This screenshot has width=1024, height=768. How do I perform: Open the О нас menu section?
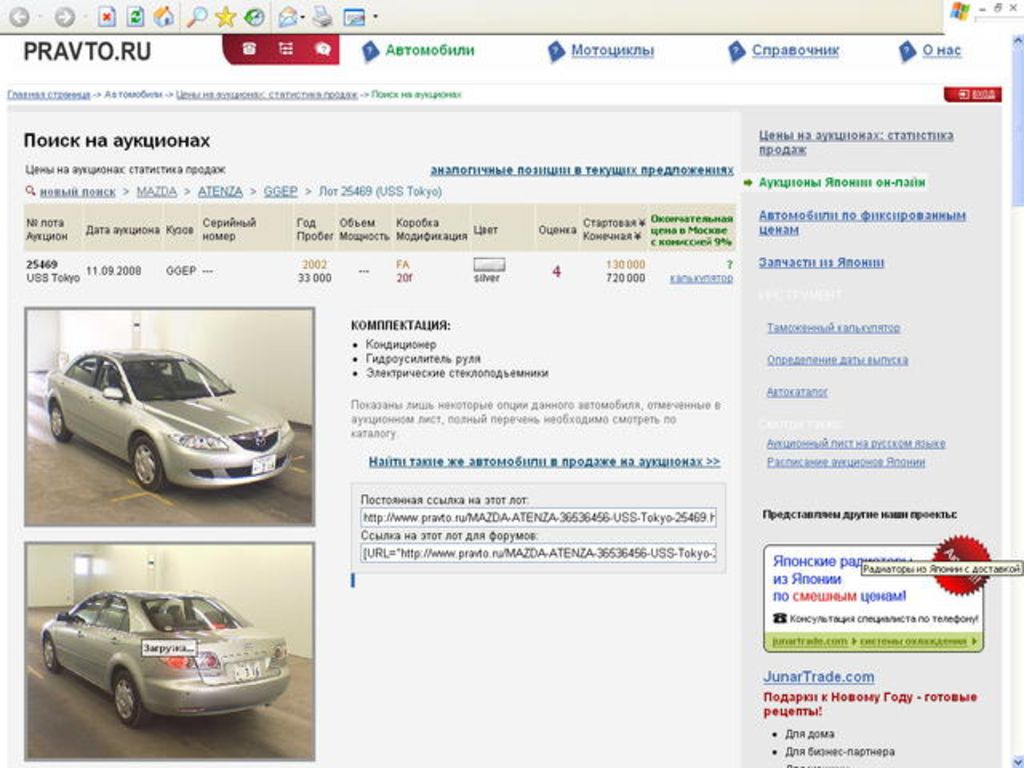(941, 50)
